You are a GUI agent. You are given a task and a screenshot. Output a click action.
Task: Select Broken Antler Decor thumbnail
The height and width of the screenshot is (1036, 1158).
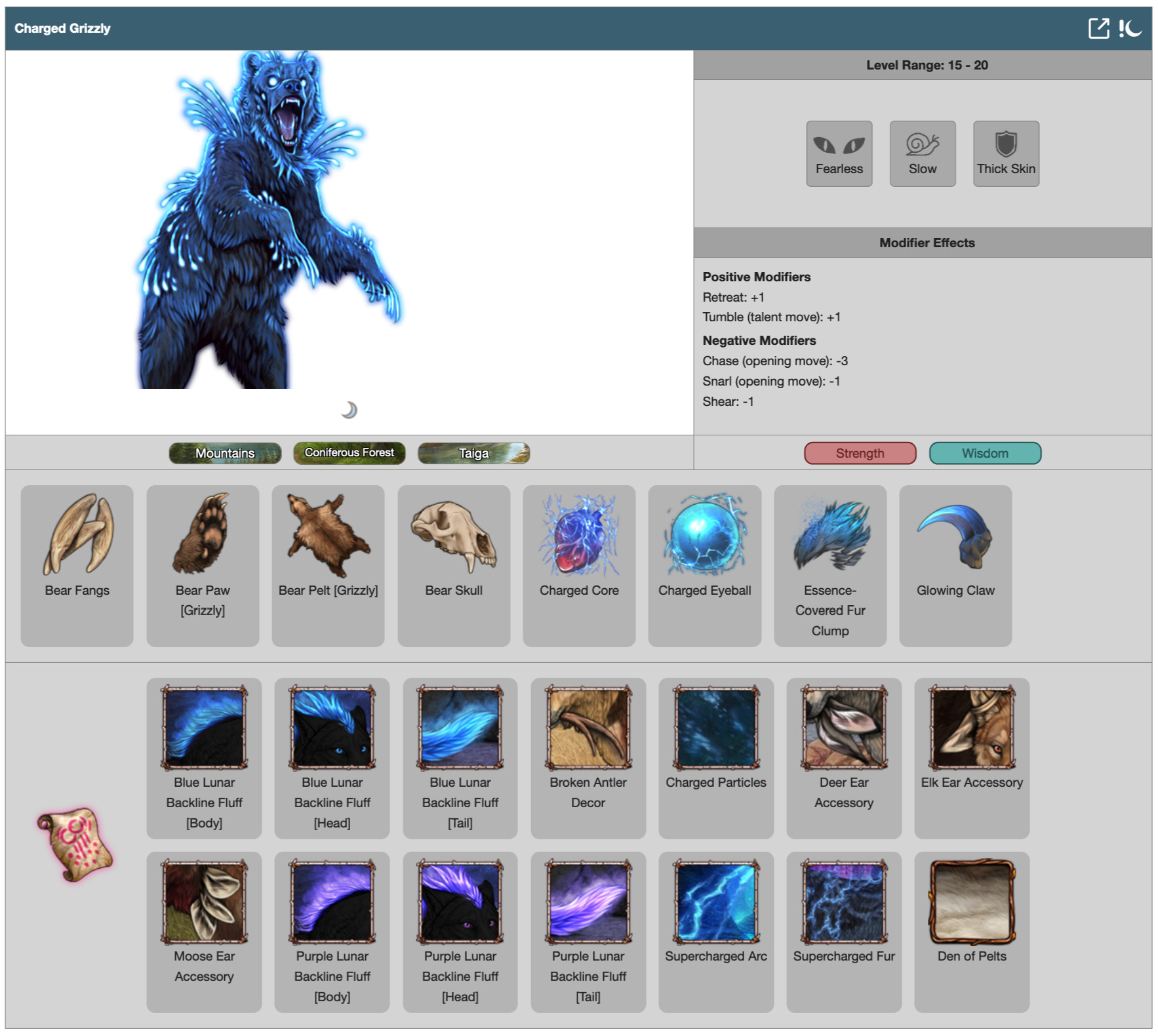click(588, 728)
